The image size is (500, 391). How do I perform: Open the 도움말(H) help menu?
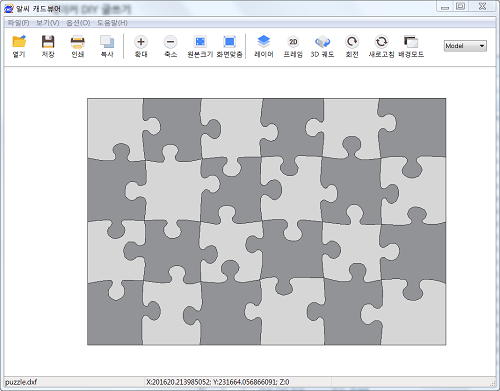coord(112,23)
